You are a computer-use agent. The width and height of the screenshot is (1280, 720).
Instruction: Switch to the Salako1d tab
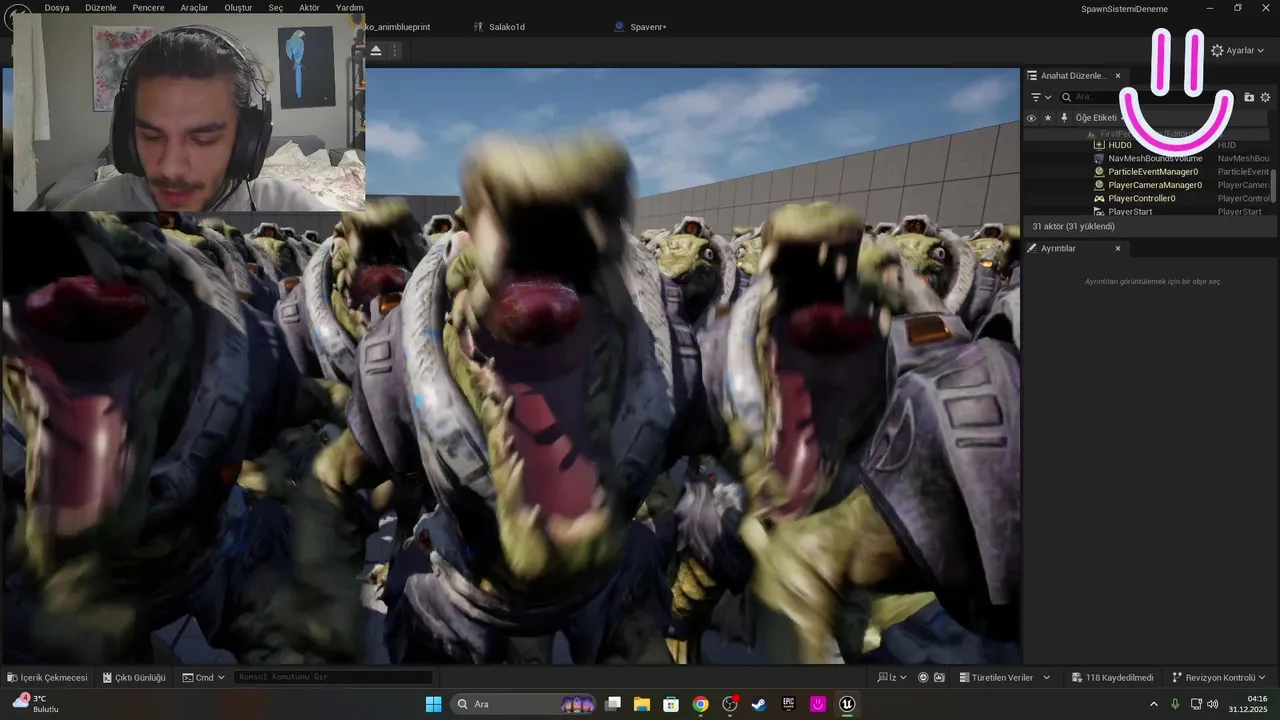[x=507, y=27]
